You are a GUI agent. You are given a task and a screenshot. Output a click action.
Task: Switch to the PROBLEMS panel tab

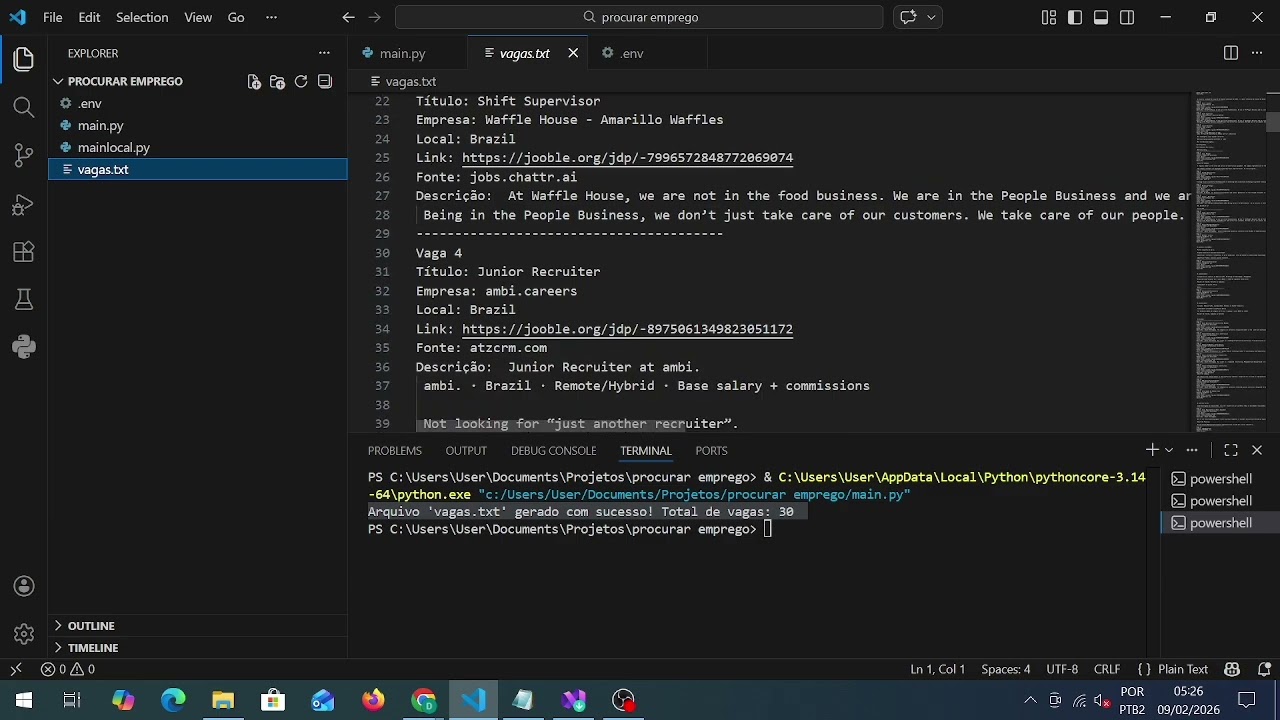pos(395,451)
